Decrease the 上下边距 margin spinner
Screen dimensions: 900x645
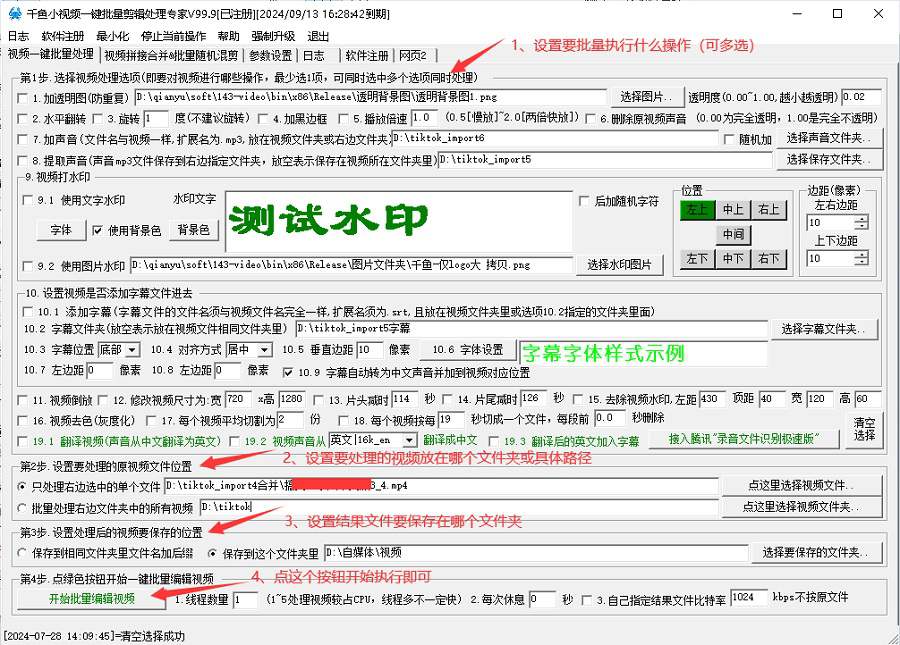pyautogui.click(x=861, y=263)
